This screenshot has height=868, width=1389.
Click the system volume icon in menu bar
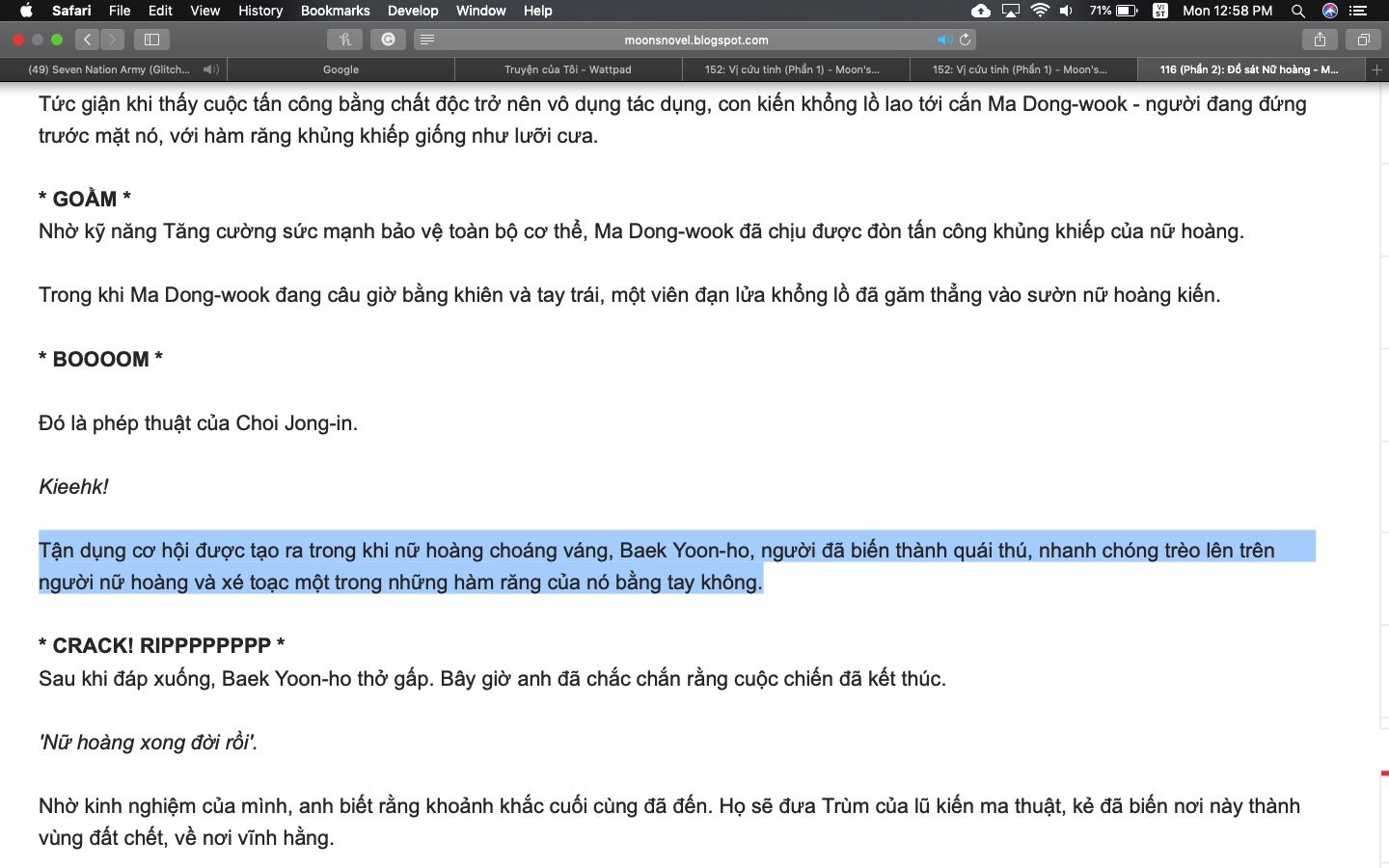pos(1066,11)
